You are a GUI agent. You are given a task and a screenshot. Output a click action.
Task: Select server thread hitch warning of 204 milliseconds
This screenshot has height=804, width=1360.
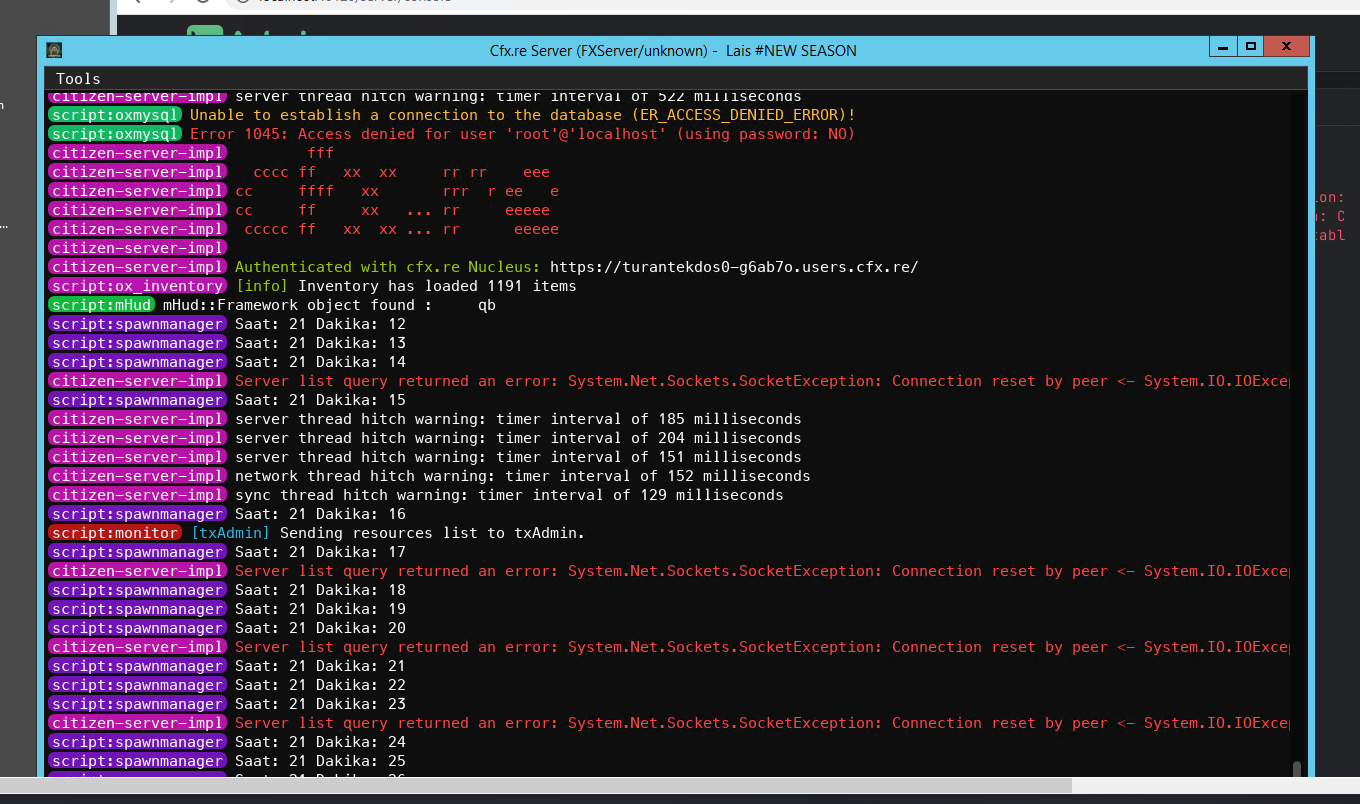coord(518,438)
